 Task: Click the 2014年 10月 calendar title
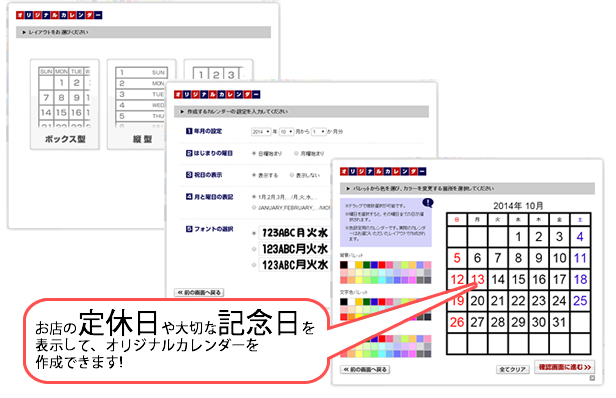point(518,205)
